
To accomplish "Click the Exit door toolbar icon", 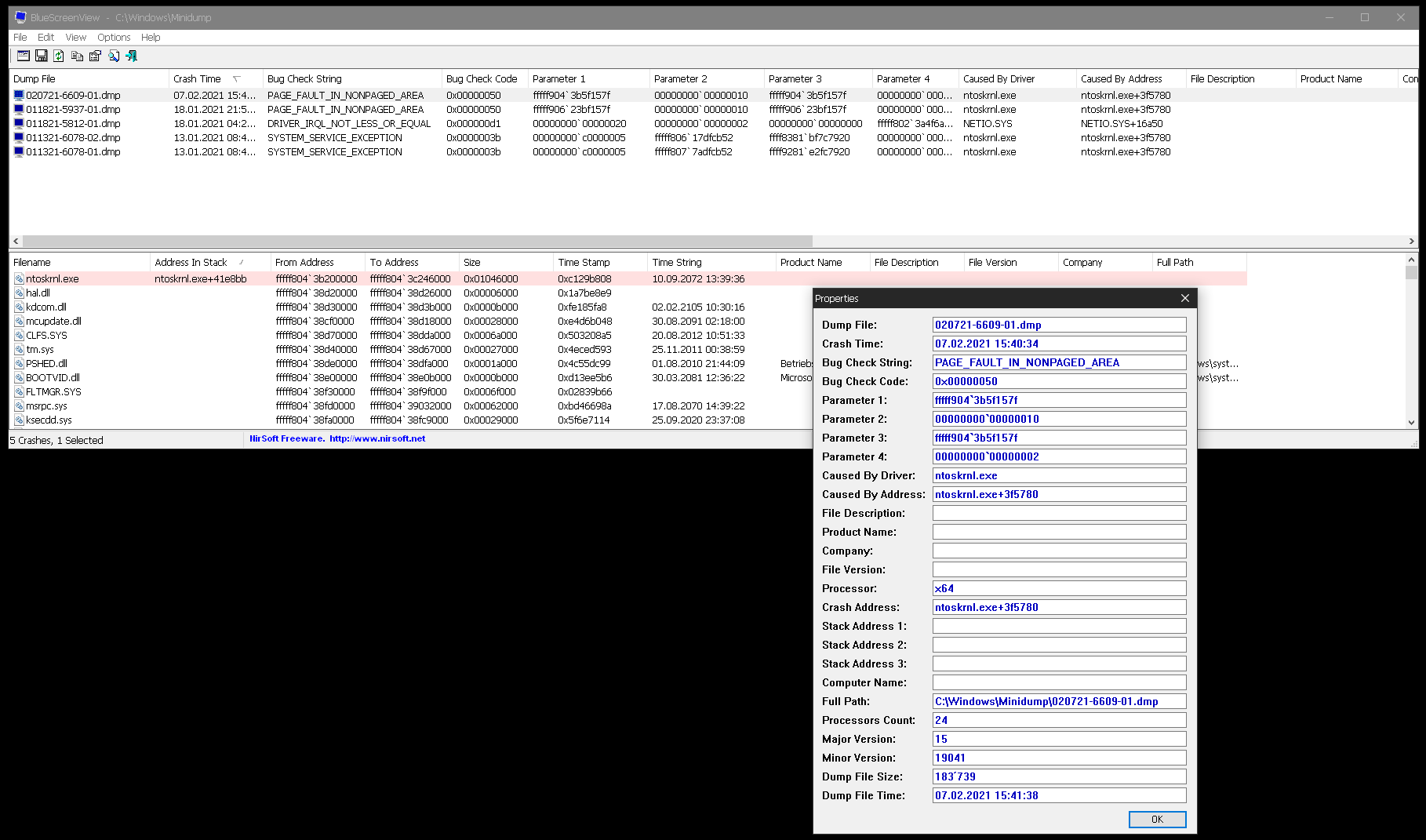I will 131,56.
